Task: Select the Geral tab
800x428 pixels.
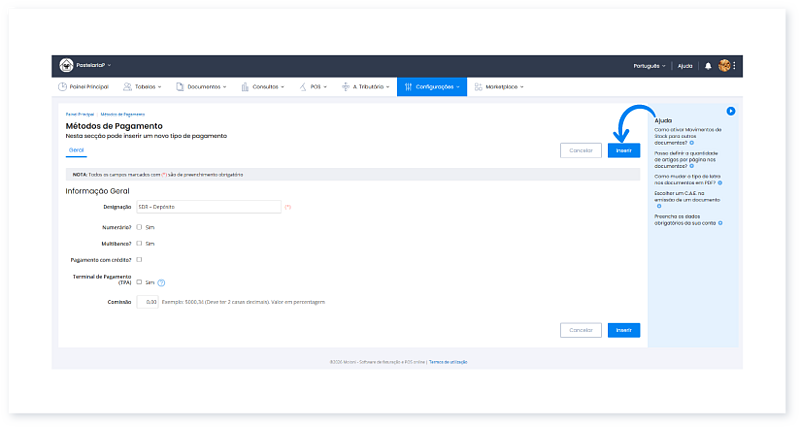Action: click(76, 149)
